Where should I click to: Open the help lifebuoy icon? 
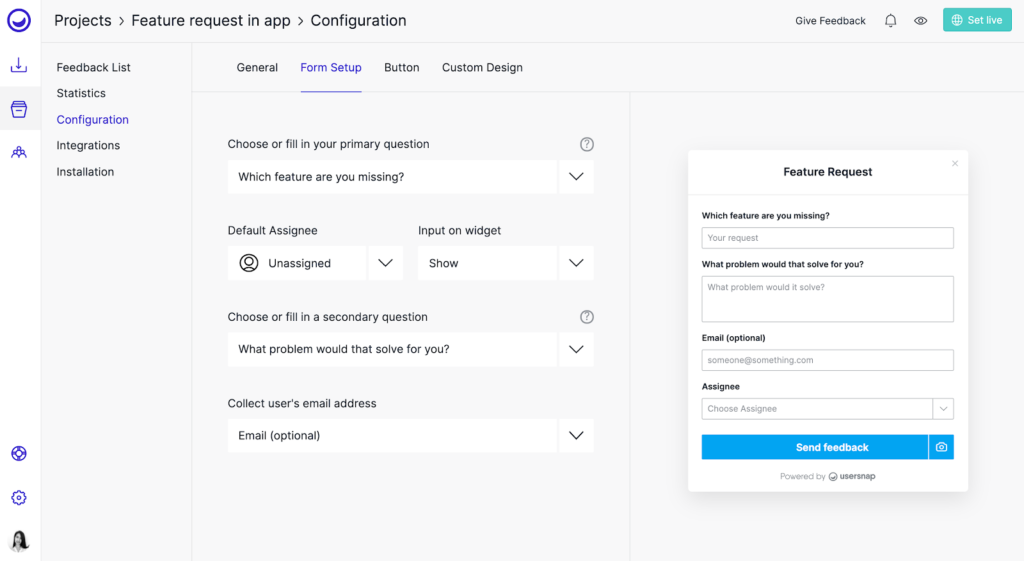(x=19, y=453)
